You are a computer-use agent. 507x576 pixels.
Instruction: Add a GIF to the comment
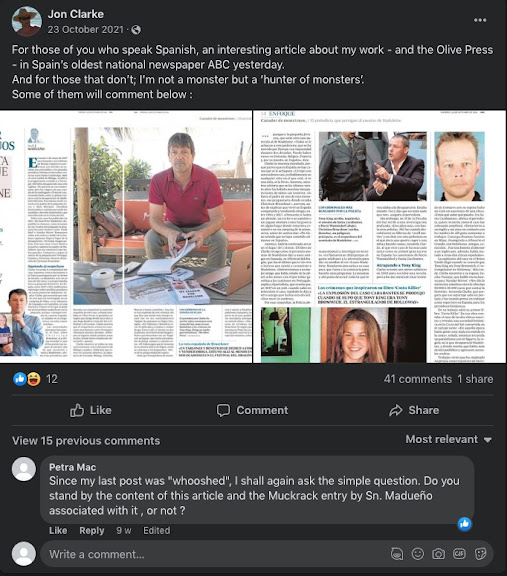coord(459,554)
